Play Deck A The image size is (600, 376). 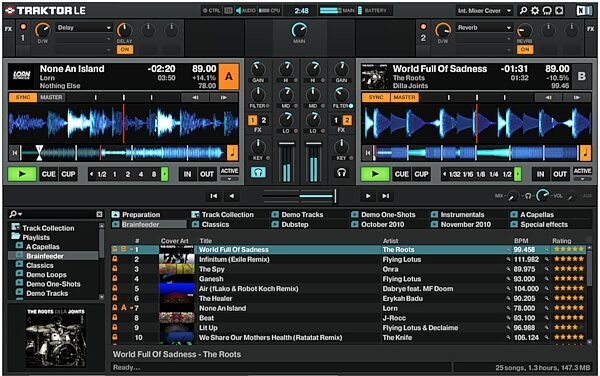[x=22, y=174]
